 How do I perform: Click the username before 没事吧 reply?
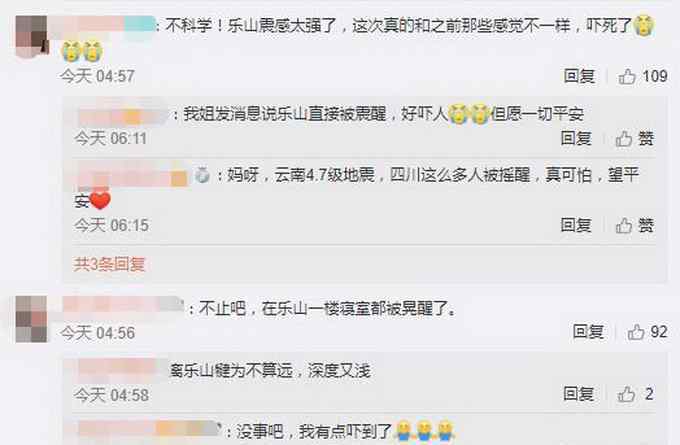click(x=149, y=430)
